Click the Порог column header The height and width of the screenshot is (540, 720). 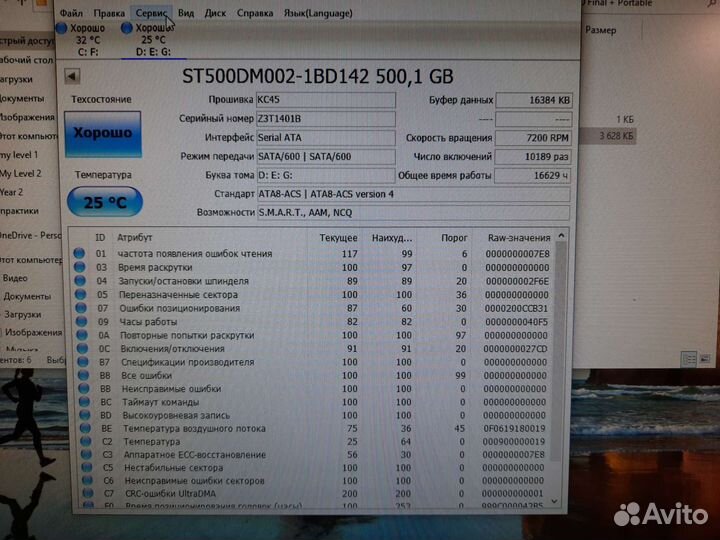[x=454, y=238]
